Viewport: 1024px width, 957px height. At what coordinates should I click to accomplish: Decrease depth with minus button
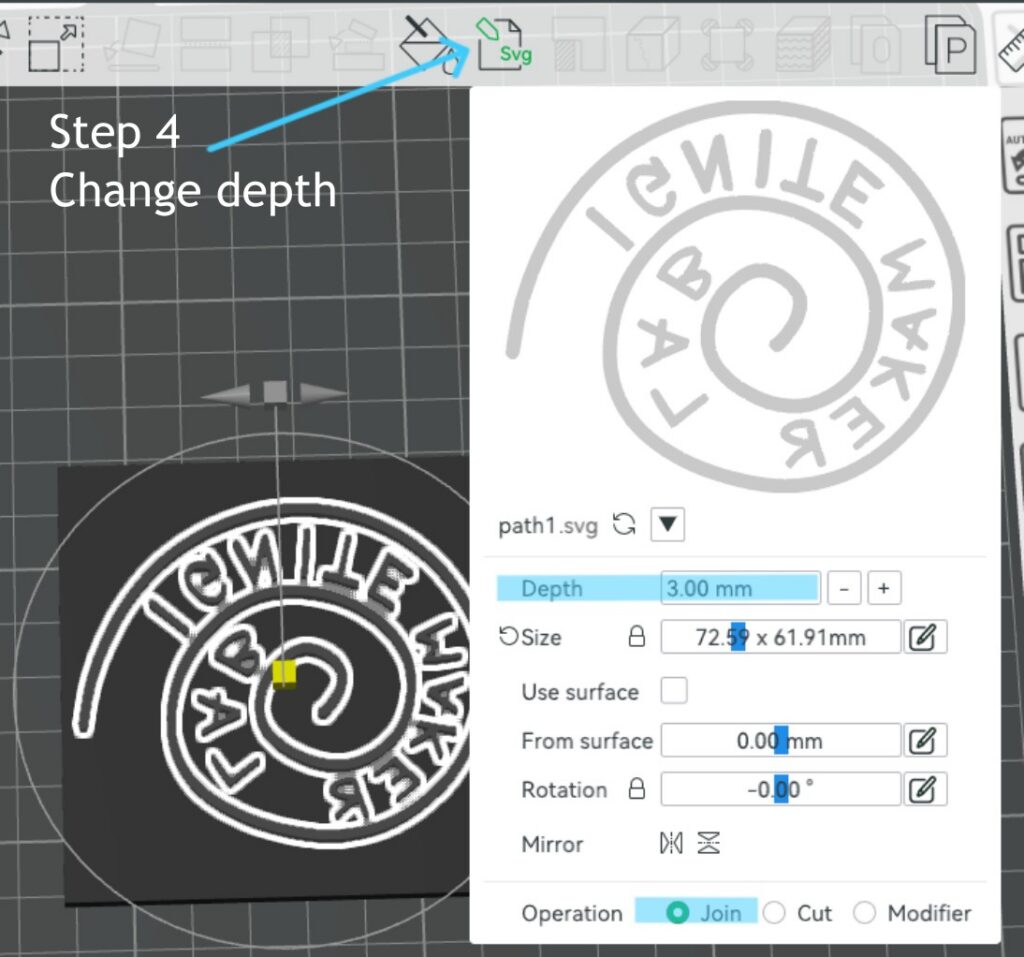point(844,589)
